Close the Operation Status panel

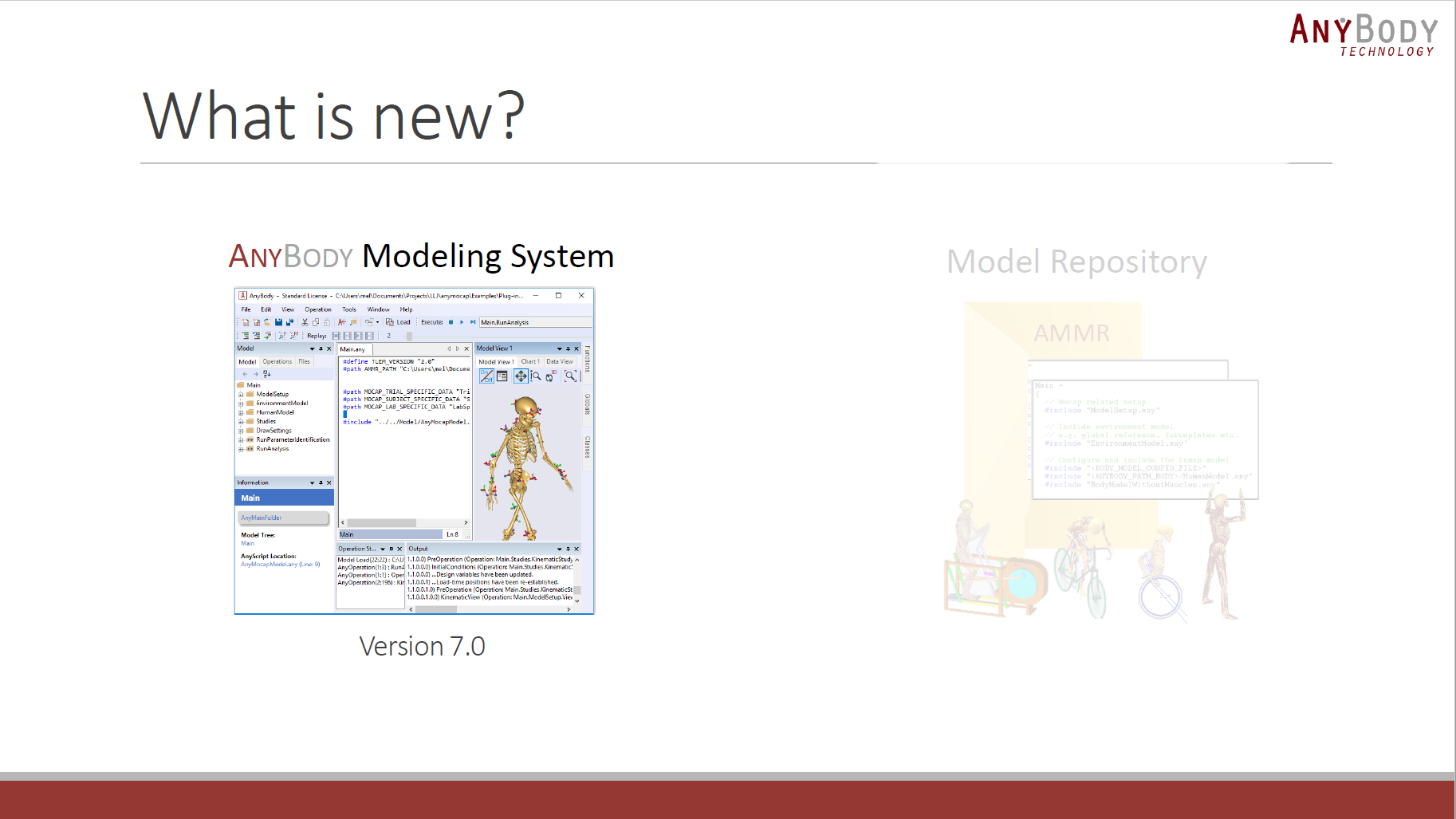coord(399,549)
